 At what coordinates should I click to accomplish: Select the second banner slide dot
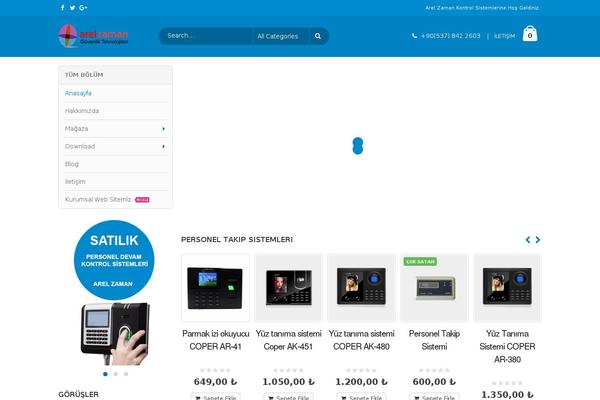pyautogui.click(x=116, y=374)
